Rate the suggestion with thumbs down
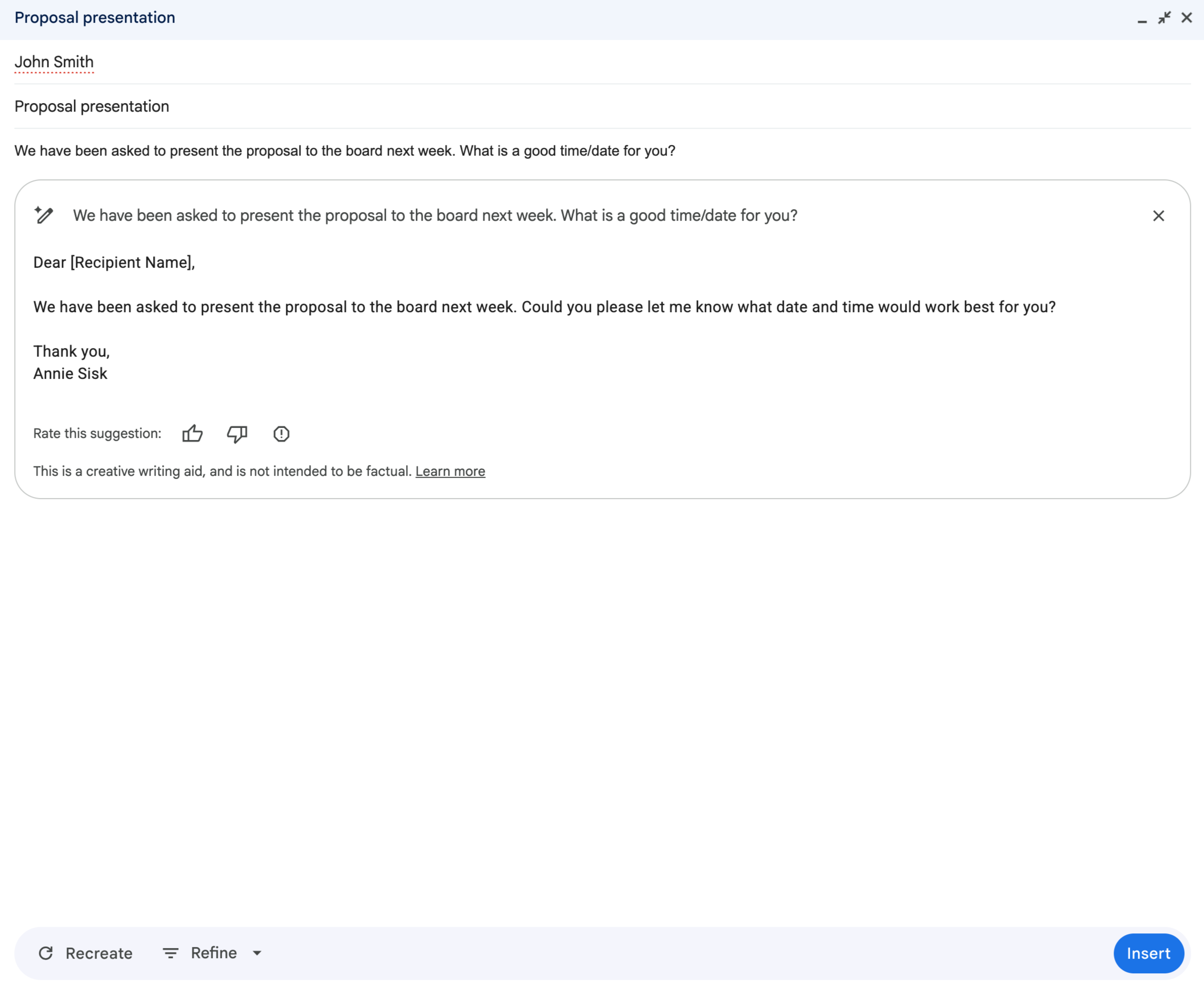The height and width of the screenshot is (993, 1204). (x=237, y=435)
